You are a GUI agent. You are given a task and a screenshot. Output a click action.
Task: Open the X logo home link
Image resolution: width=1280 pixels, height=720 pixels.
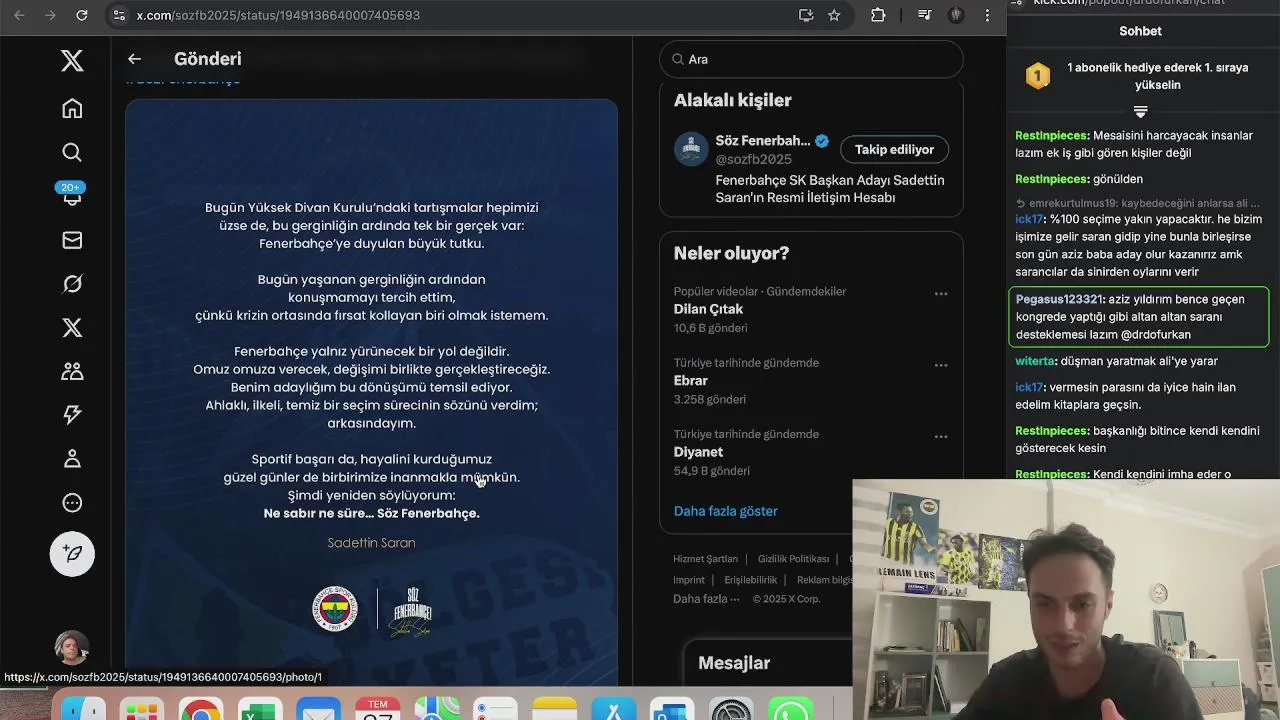pos(72,61)
